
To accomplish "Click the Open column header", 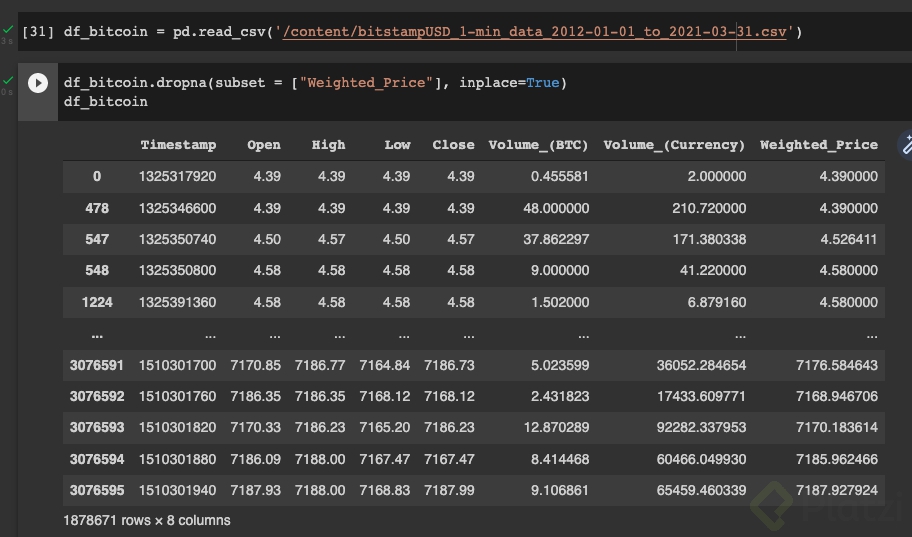I will (264, 145).
